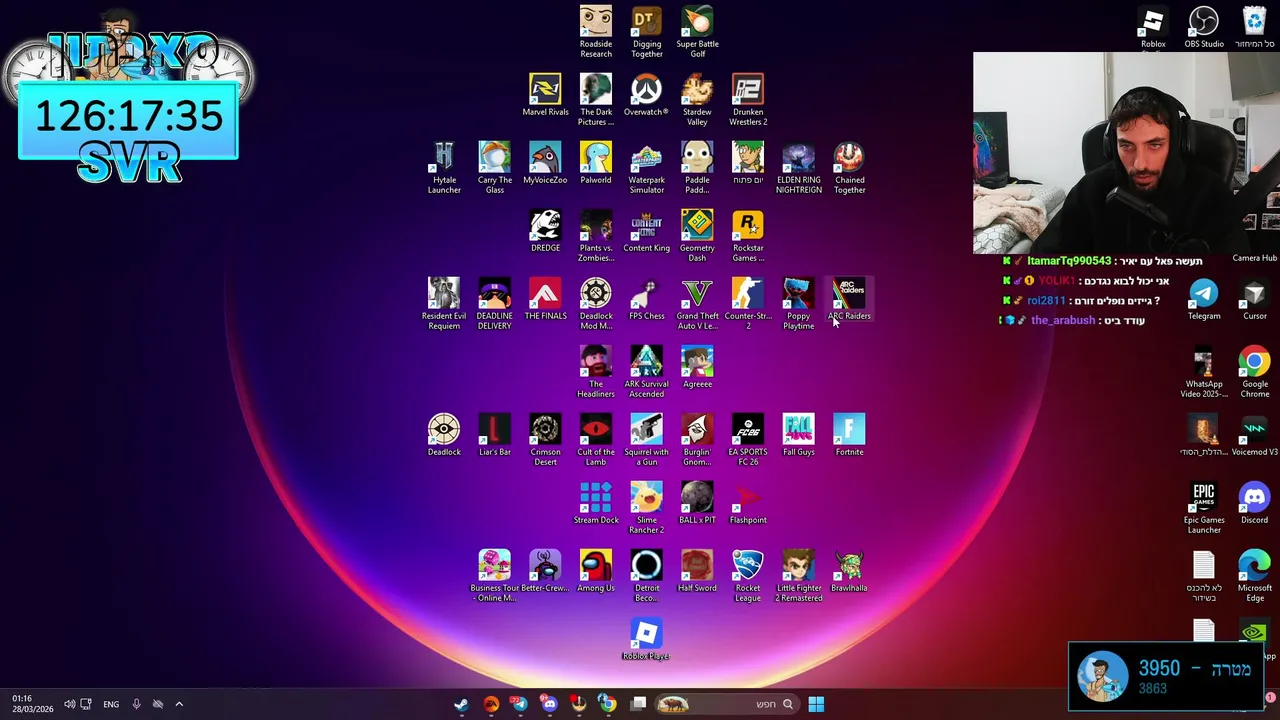Open the Agreeee game icon
Screen dimensions: 1280x720
coord(697,367)
